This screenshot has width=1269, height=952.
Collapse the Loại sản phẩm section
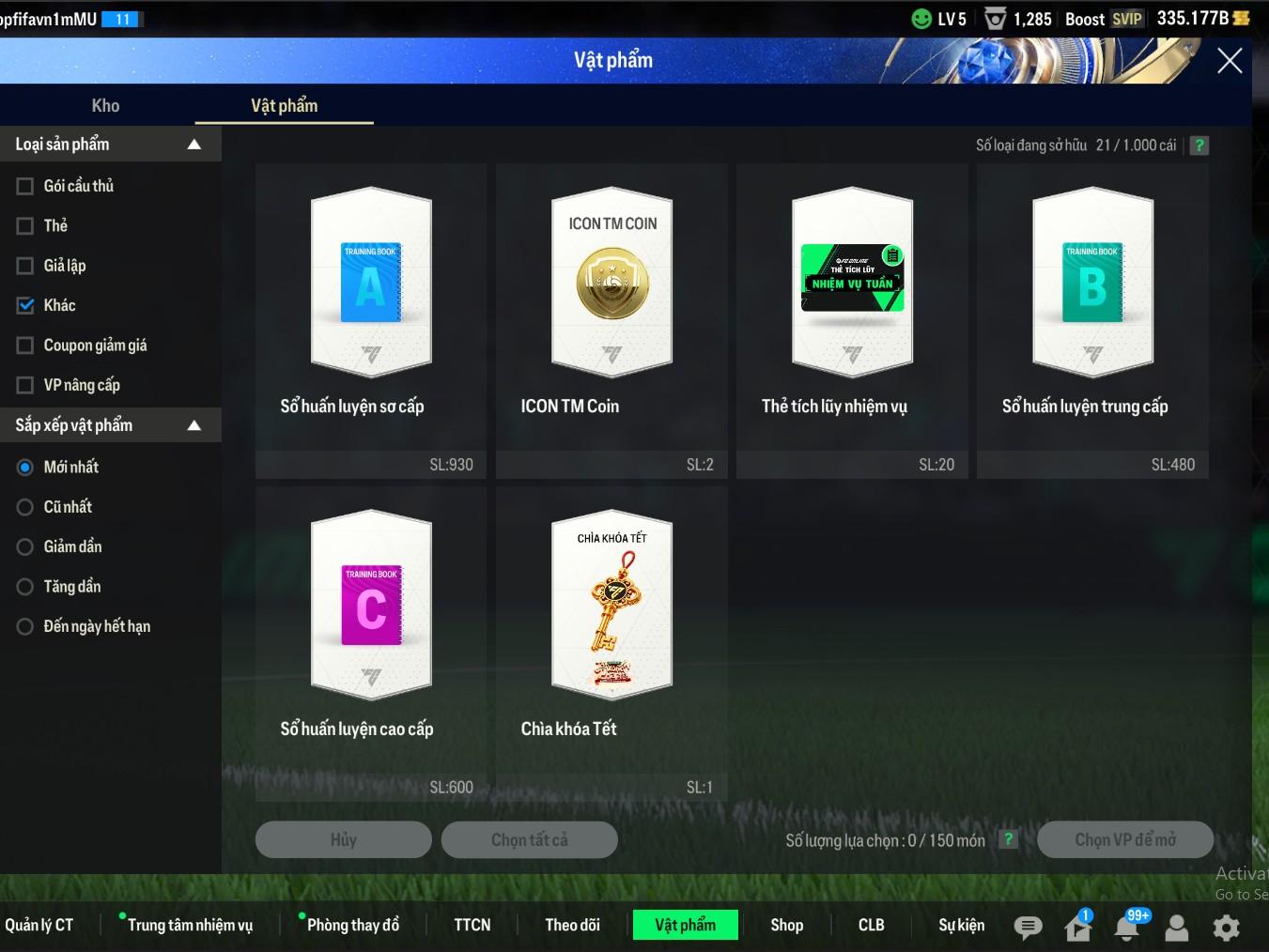(194, 145)
